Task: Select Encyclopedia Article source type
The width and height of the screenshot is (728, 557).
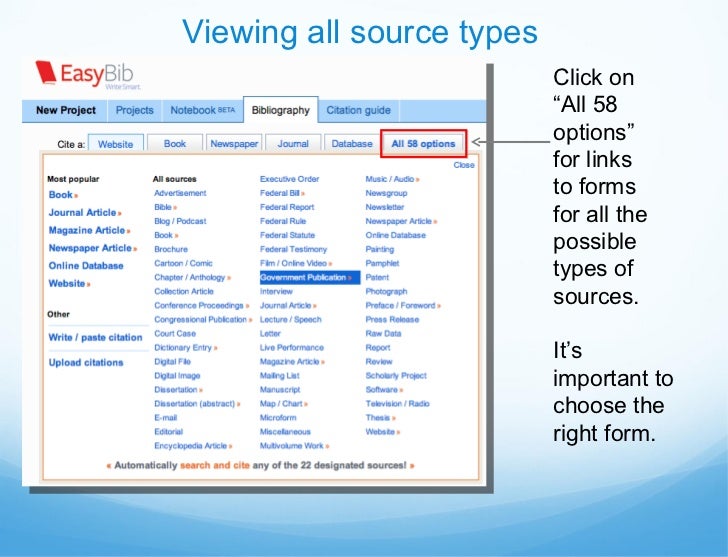Action: tap(193, 446)
